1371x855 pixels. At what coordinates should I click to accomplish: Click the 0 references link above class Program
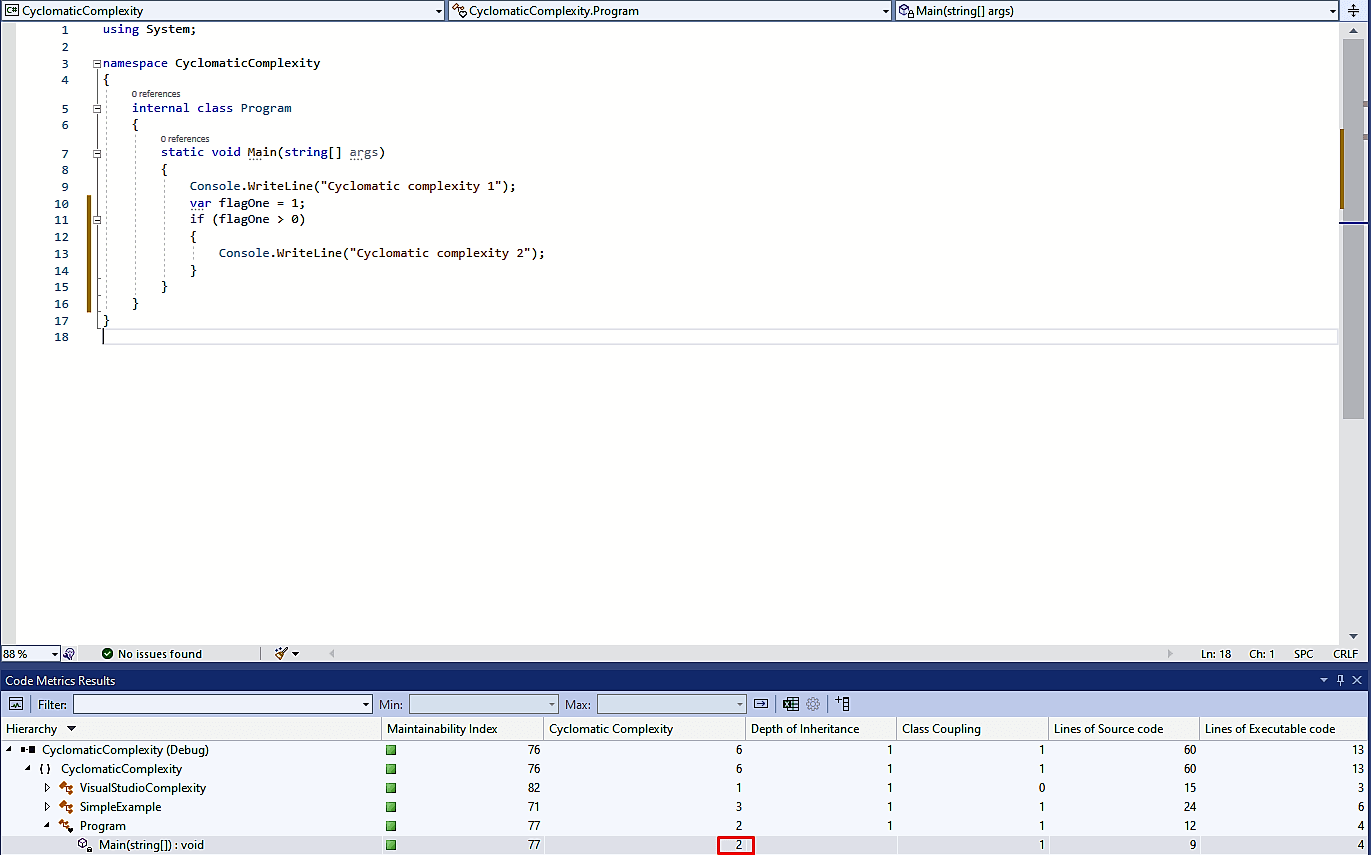point(156,94)
